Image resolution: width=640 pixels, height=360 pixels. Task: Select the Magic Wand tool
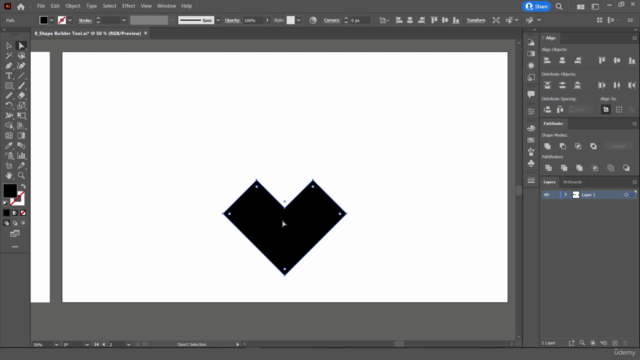click(9, 56)
